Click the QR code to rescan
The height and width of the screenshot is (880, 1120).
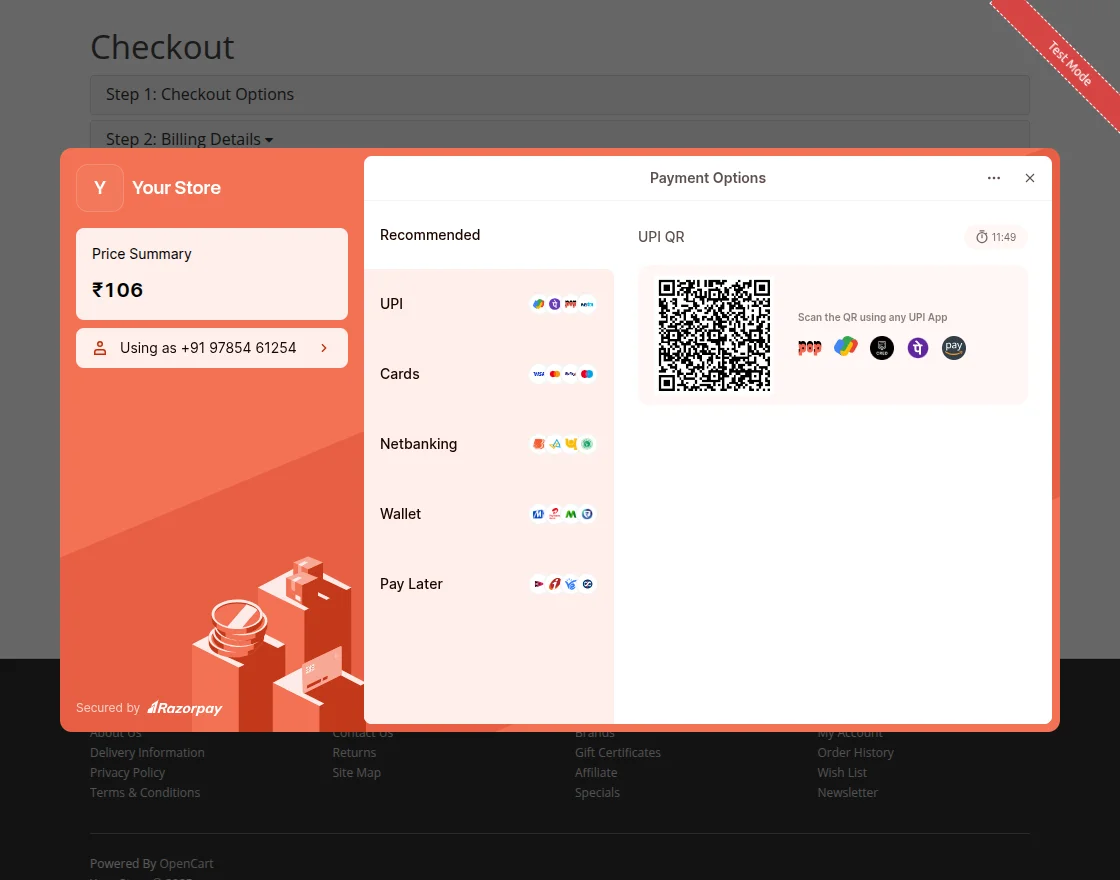pyautogui.click(x=714, y=334)
